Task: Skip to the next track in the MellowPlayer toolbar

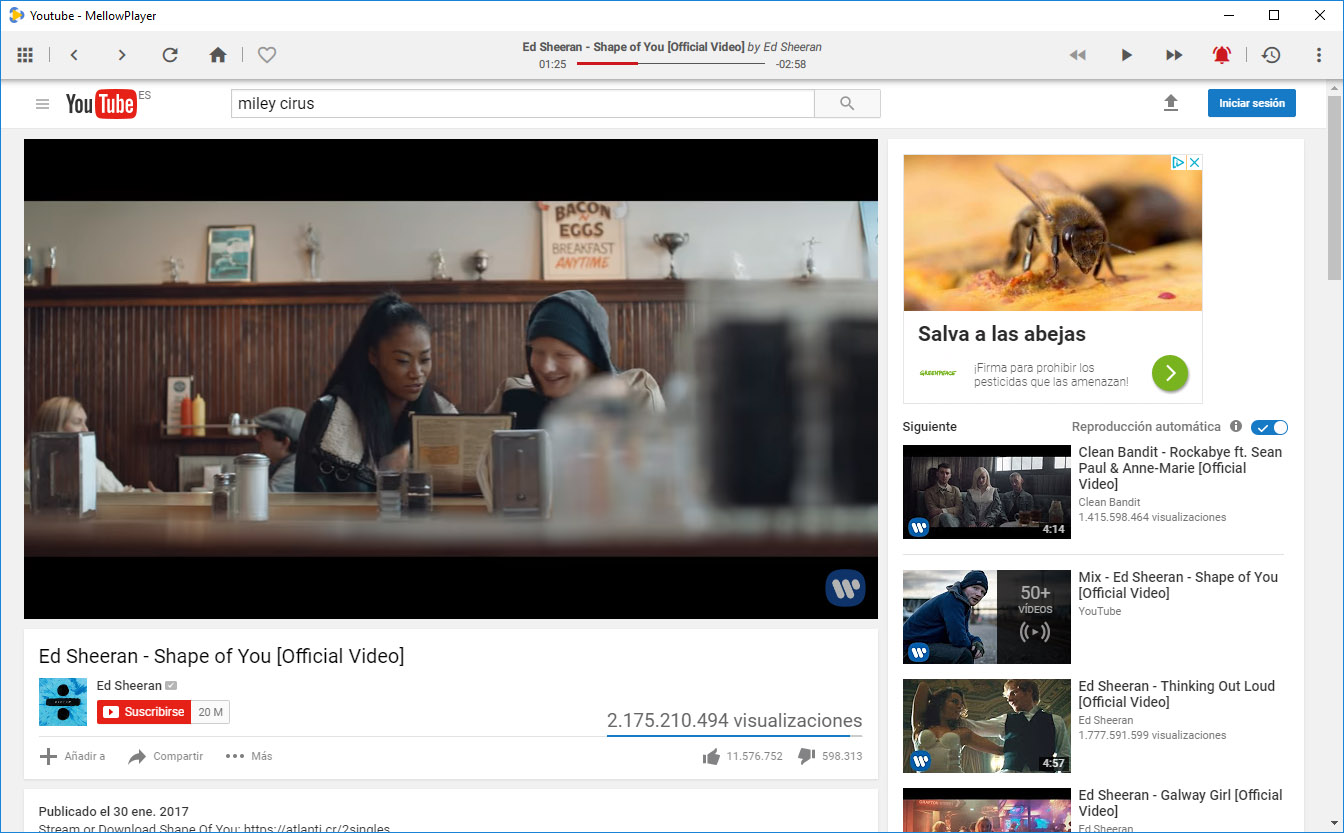Action: [x=1174, y=55]
